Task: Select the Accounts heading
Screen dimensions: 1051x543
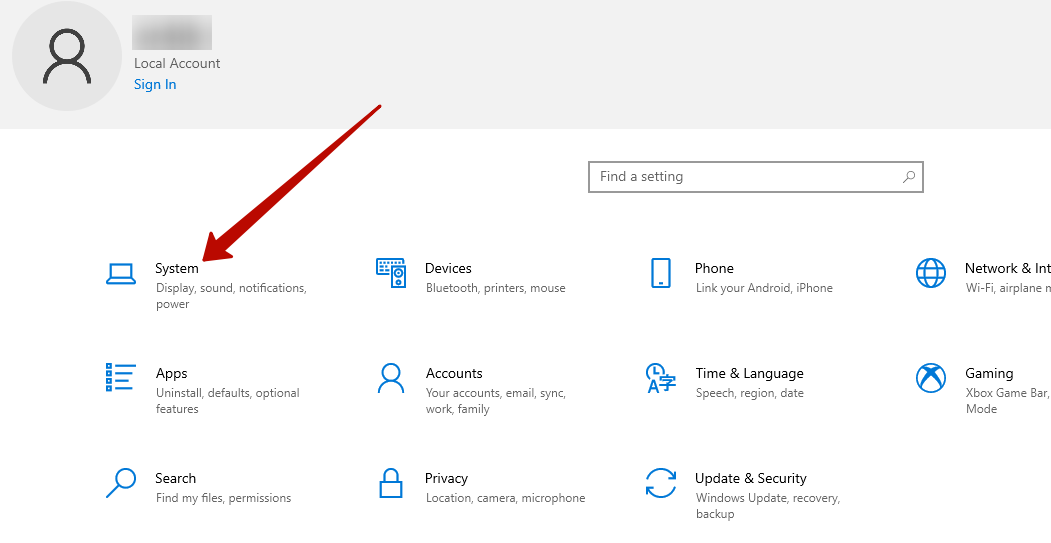Action: pyautogui.click(x=454, y=373)
